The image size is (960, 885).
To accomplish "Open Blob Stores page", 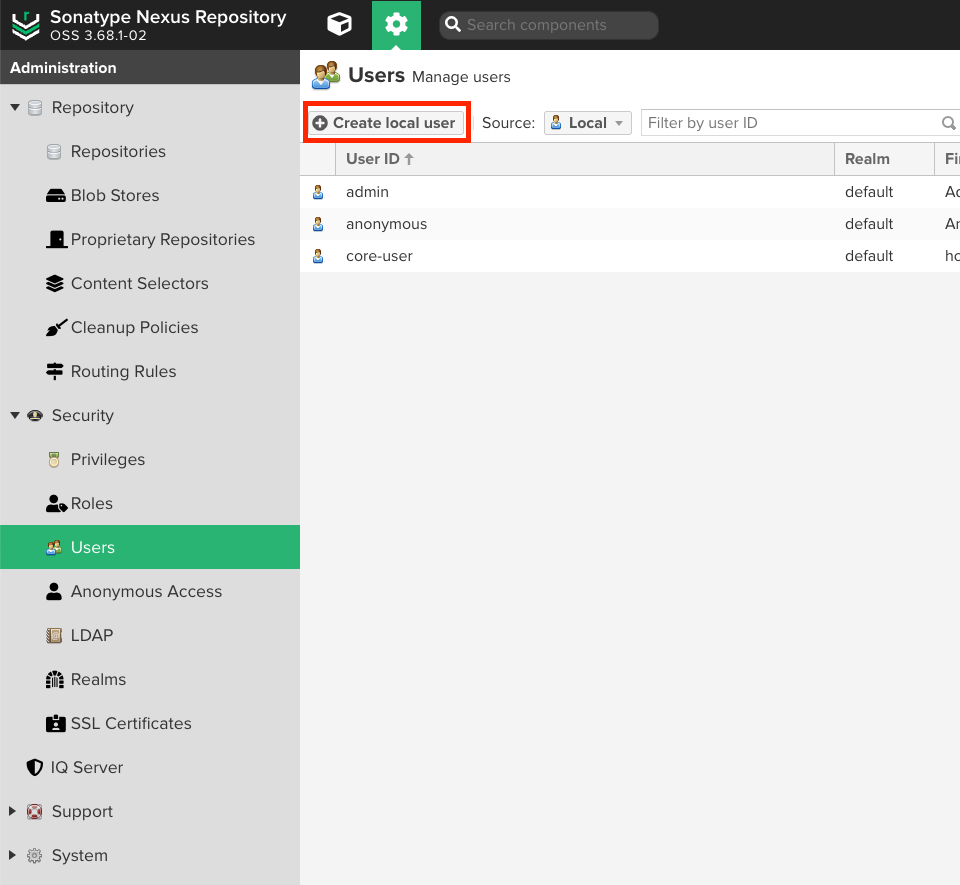I will (x=115, y=196).
